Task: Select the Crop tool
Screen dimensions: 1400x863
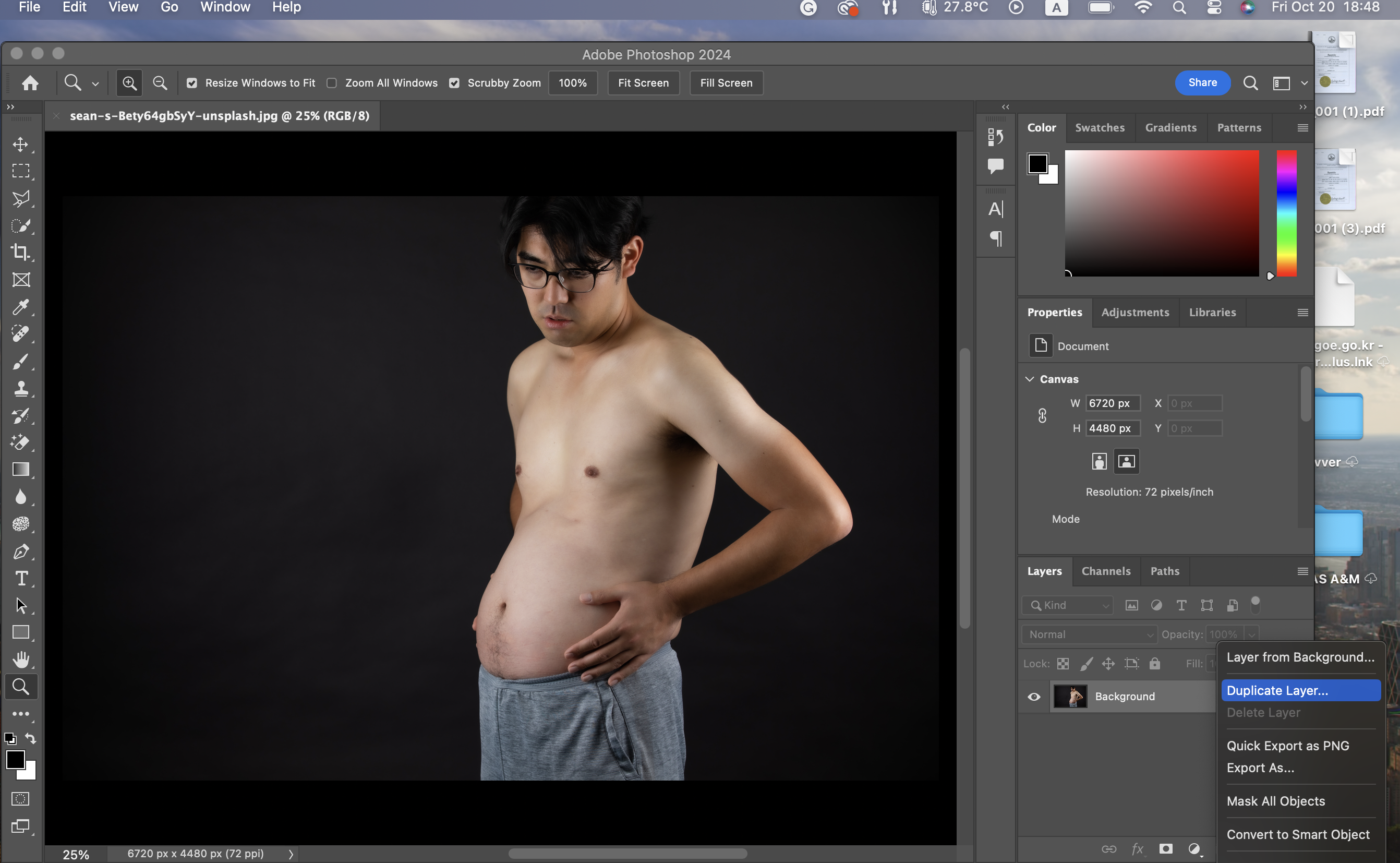Action: click(20, 251)
